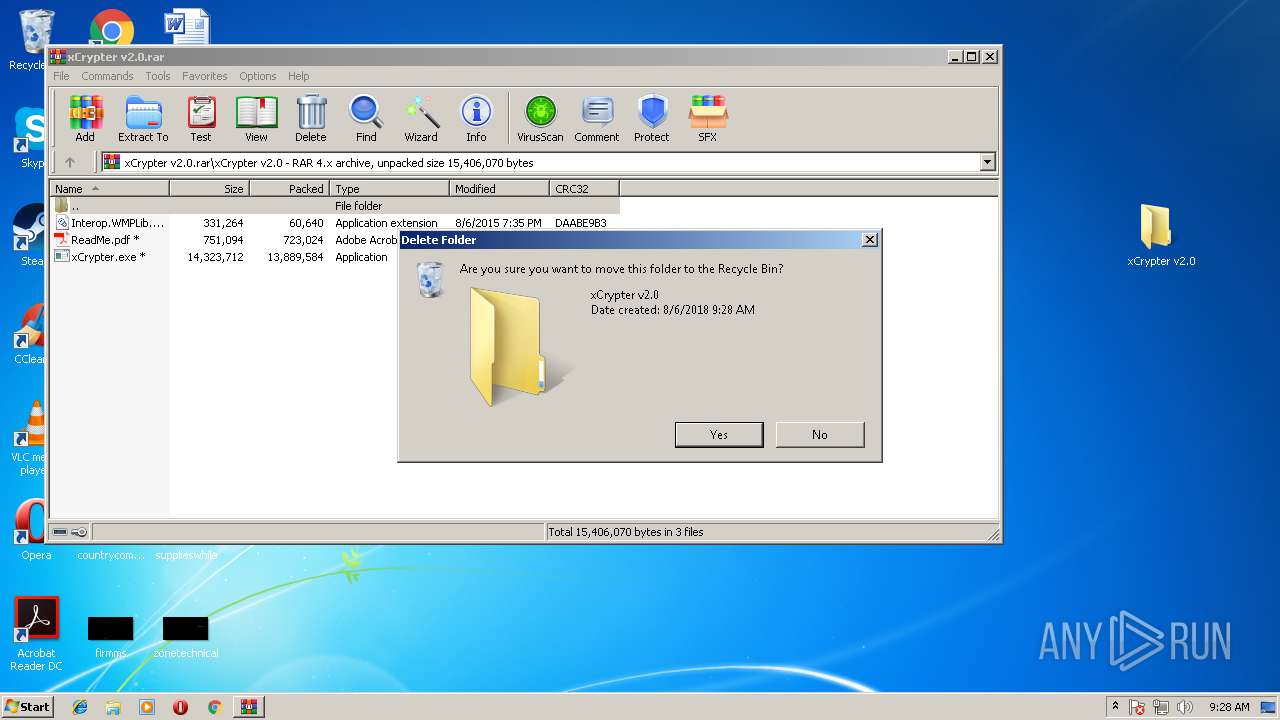The image size is (1280, 720).
Task: Sort by Packed column header
Action: (290, 188)
